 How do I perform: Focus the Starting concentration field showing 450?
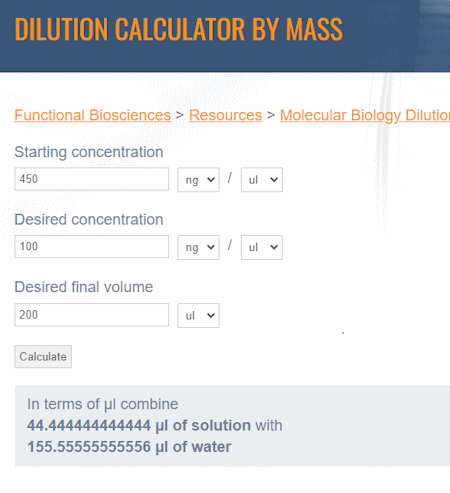(91, 179)
